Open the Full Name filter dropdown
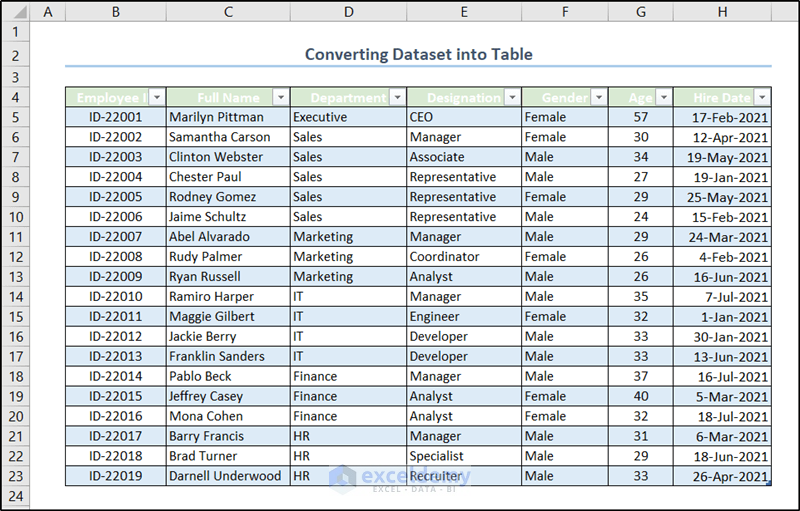The height and width of the screenshot is (511, 800). point(280,97)
